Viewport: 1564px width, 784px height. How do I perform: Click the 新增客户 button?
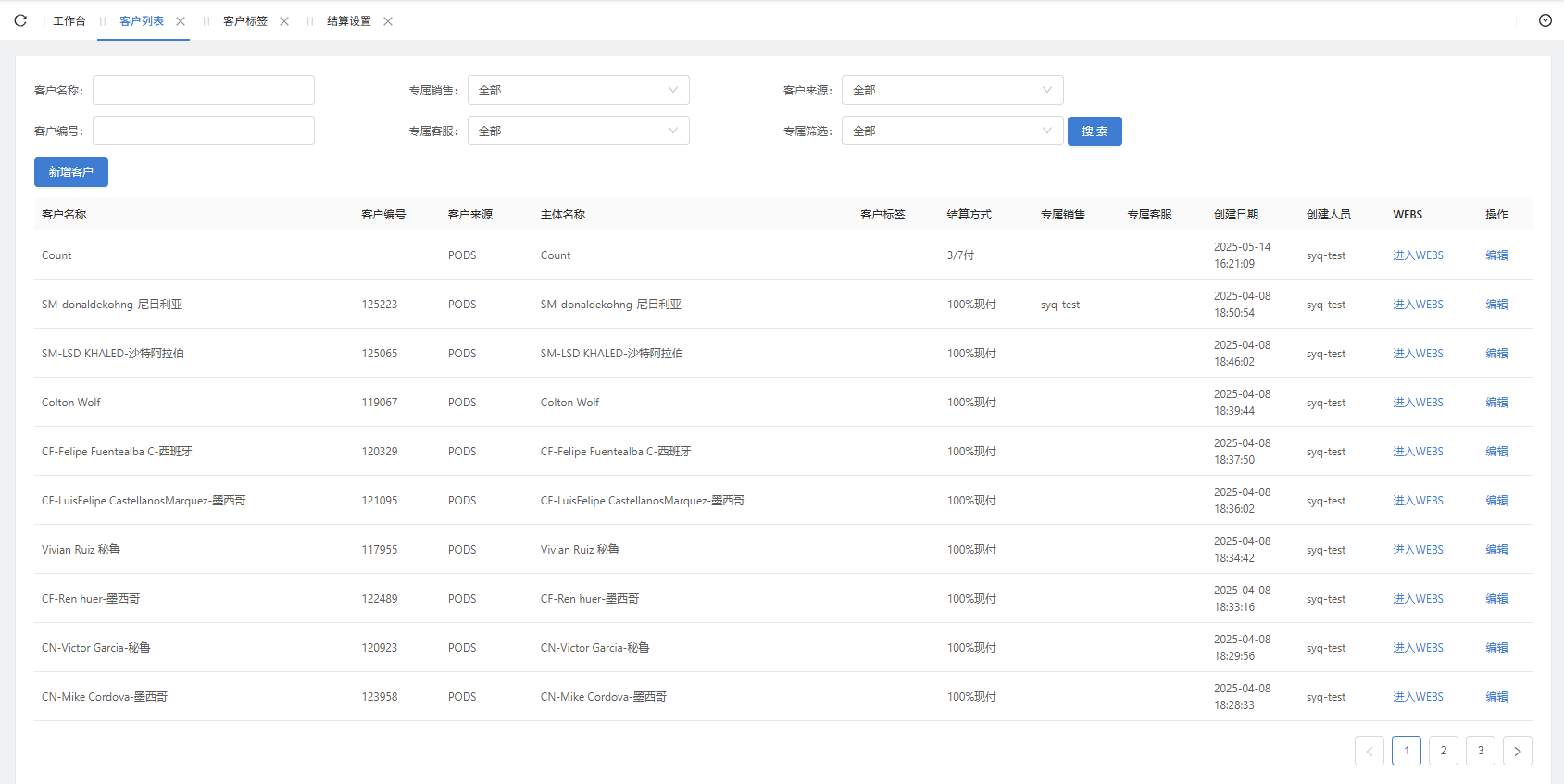(x=71, y=172)
